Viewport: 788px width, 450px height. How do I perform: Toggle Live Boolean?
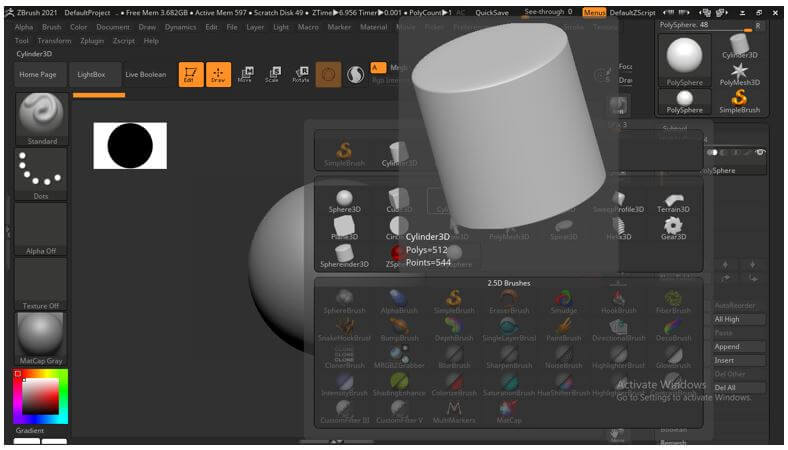(146, 74)
